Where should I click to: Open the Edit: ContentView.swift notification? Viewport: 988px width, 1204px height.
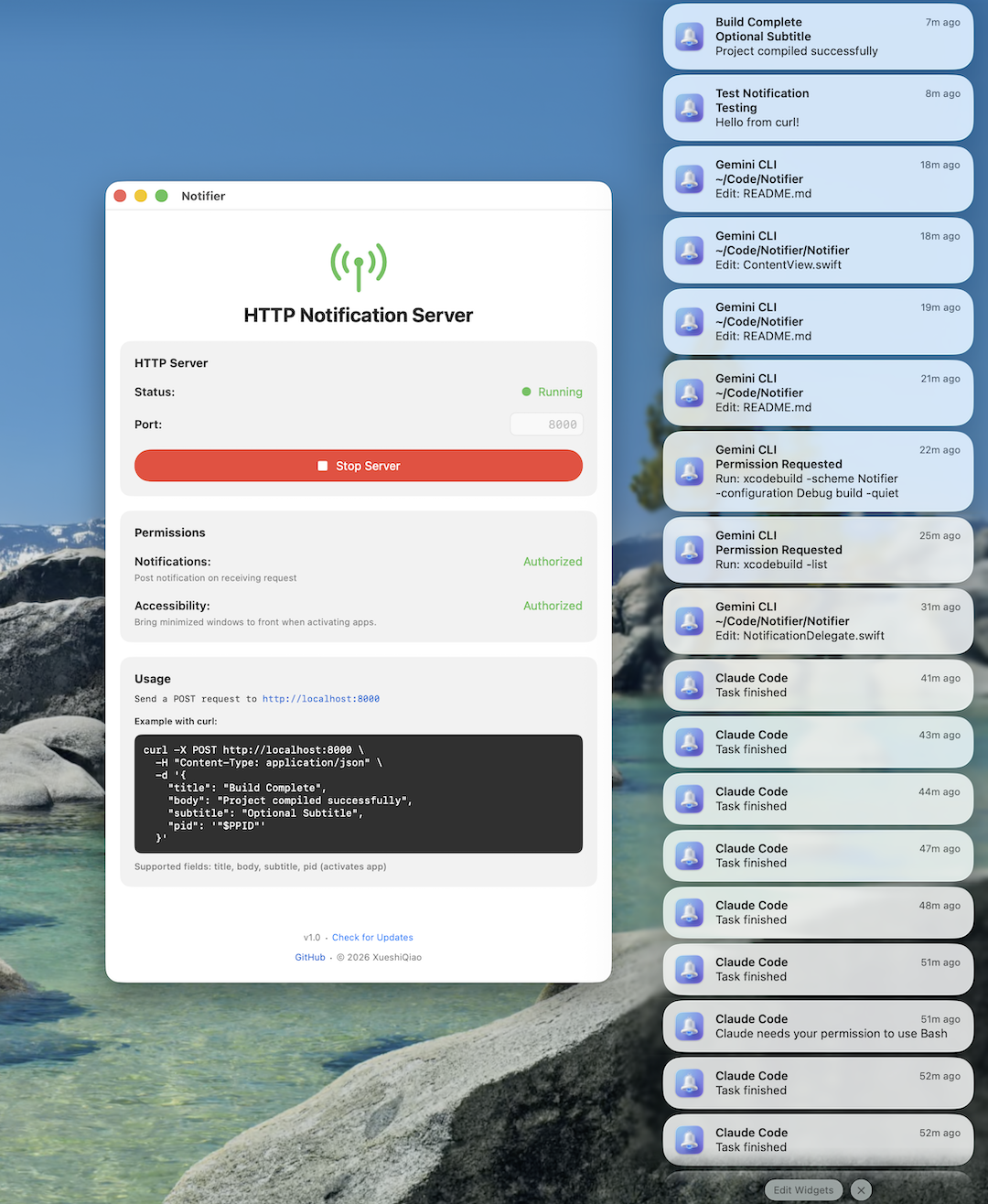817,251
